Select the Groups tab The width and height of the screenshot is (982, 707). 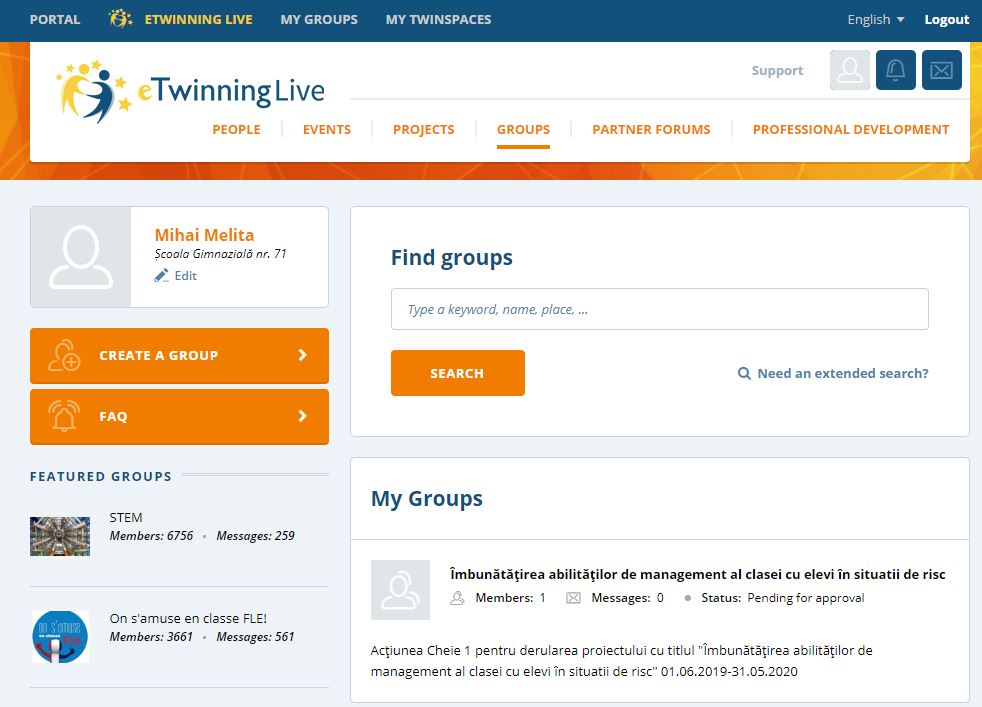pyautogui.click(x=524, y=130)
